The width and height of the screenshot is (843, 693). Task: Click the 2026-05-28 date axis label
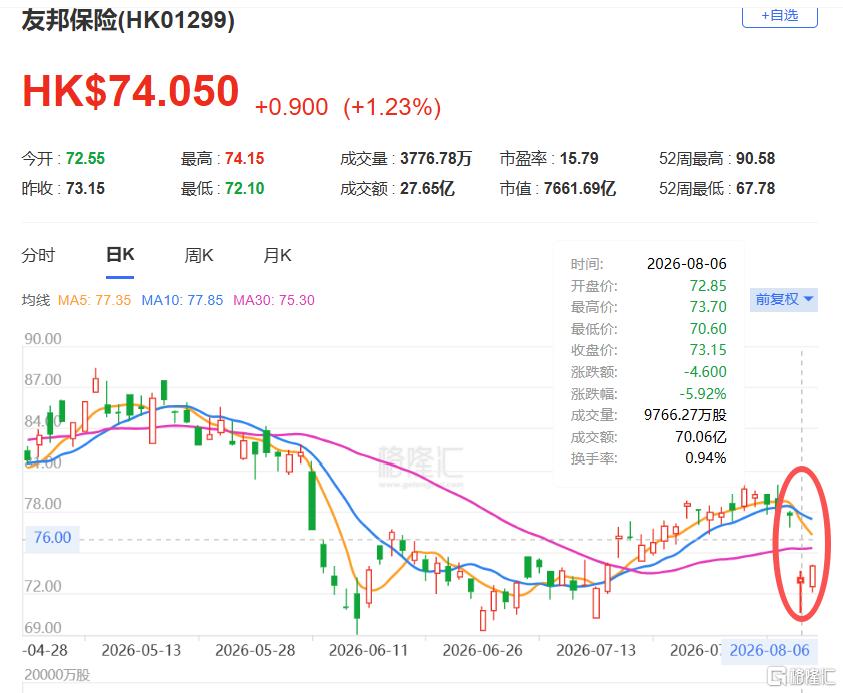pyautogui.click(x=255, y=651)
